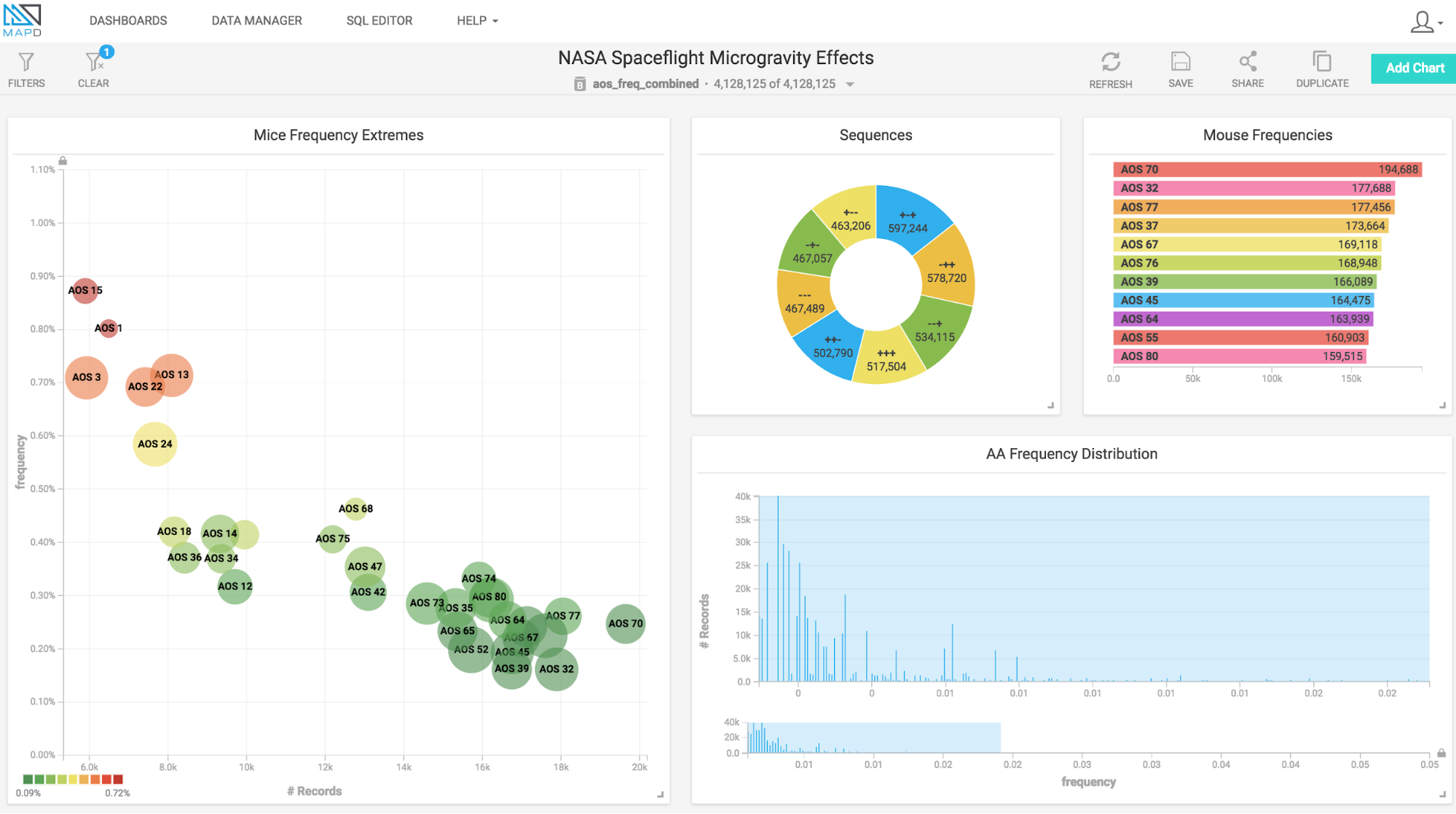Open the Help dropdown menu
Viewport: 1456px width, 814px height.
pos(477,20)
